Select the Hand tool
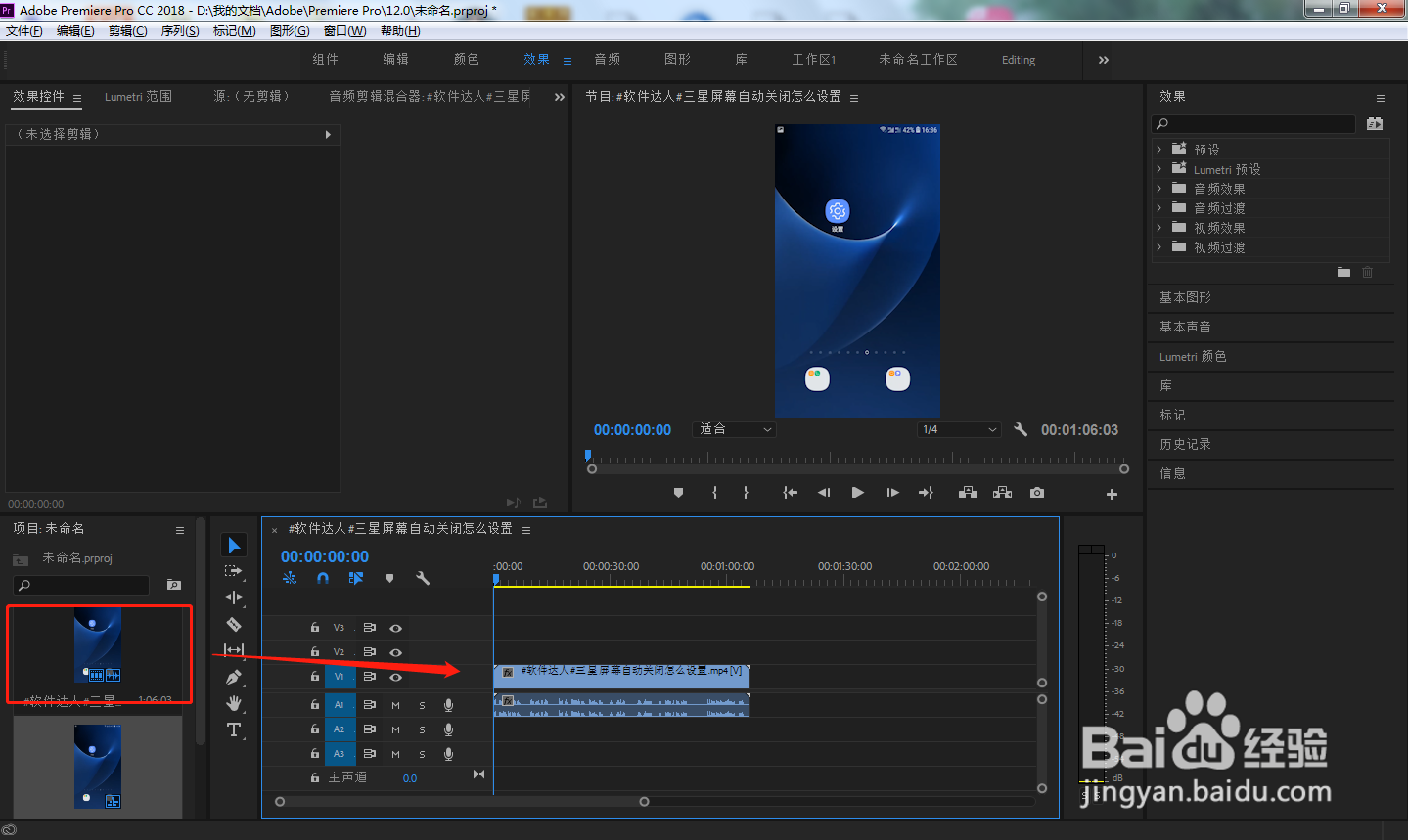The image size is (1408, 840). pyautogui.click(x=233, y=703)
